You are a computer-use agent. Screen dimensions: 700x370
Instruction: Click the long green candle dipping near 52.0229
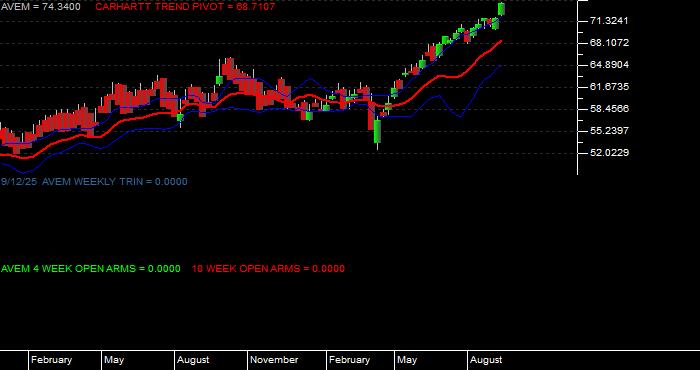coord(378,132)
